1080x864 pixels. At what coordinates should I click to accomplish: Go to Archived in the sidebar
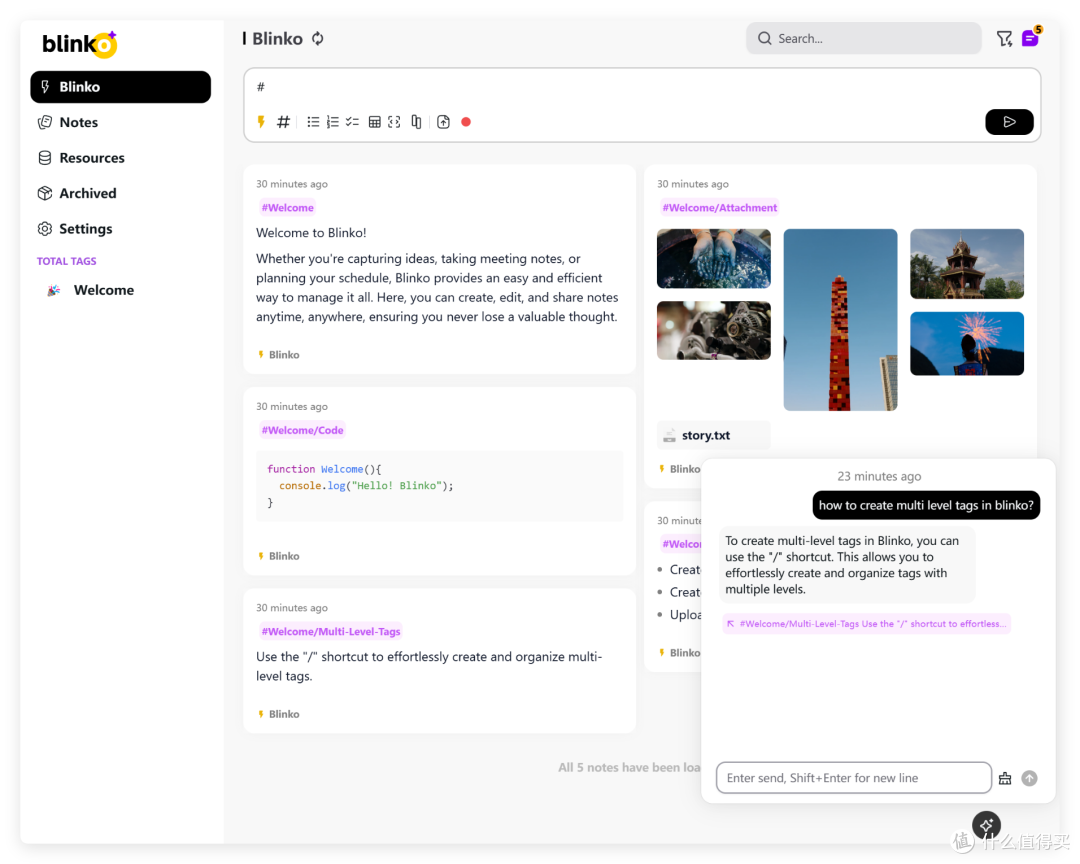coord(87,193)
